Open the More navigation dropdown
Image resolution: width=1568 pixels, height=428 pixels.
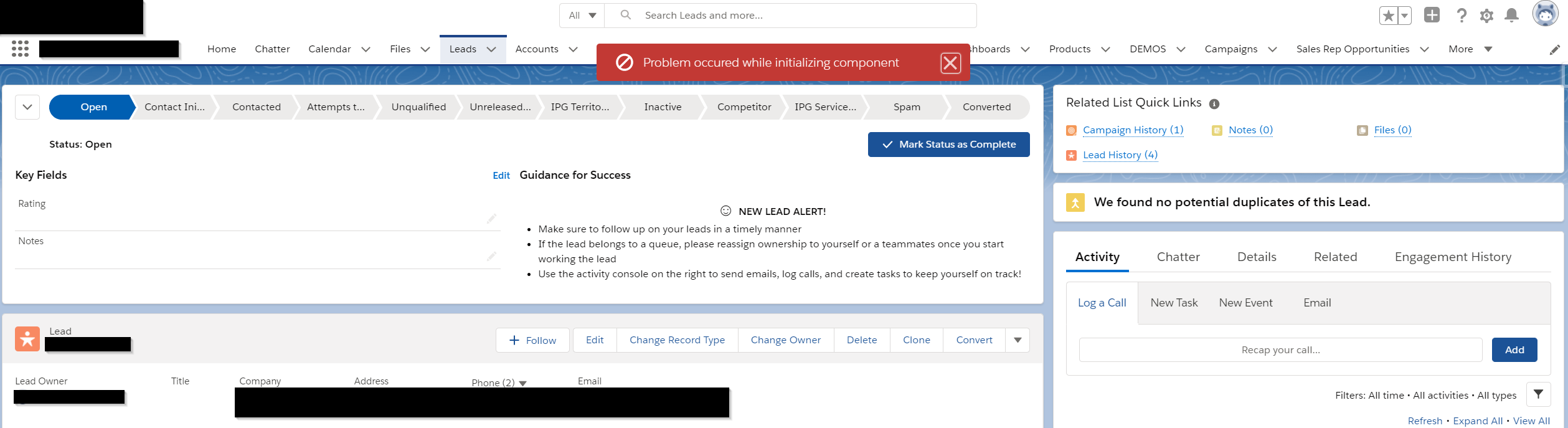[1471, 49]
